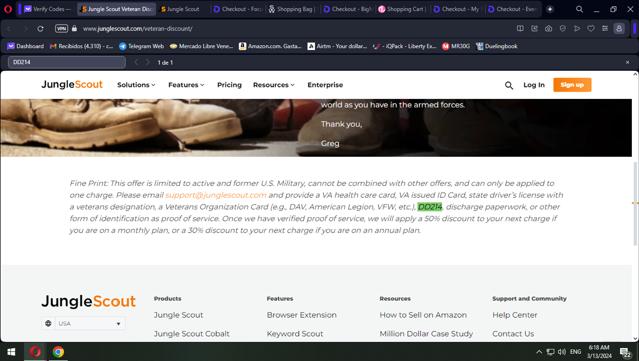Open the player triangle icon

(577, 29)
